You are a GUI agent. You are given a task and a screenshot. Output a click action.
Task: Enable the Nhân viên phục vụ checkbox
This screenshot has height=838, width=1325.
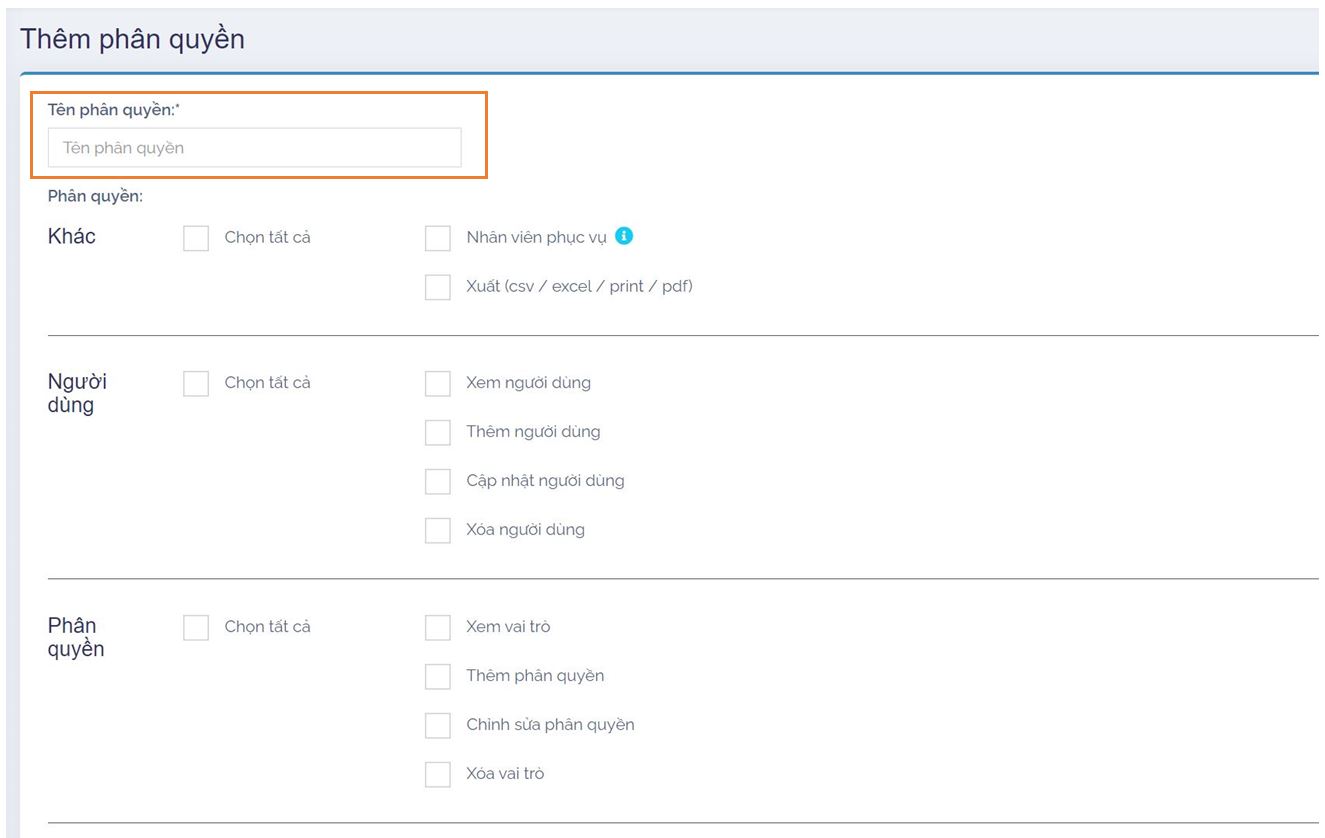(438, 238)
